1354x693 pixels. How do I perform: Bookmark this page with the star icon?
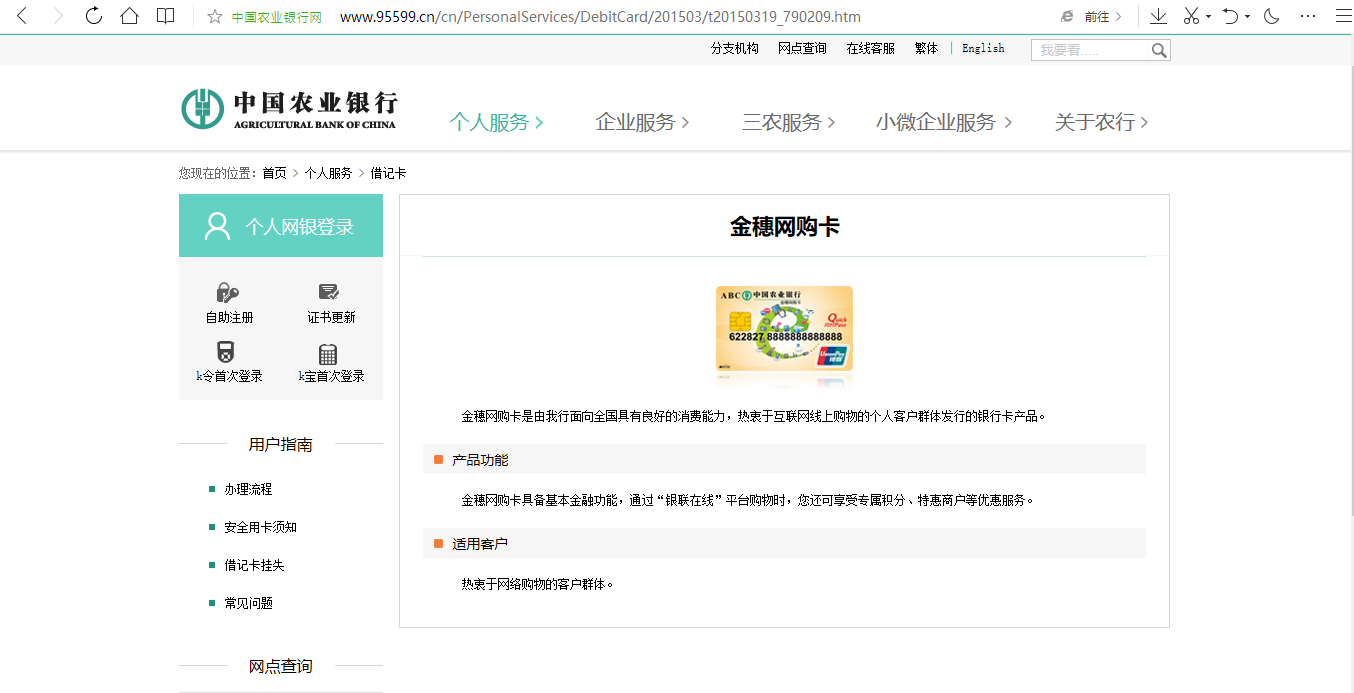pos(214,16)
